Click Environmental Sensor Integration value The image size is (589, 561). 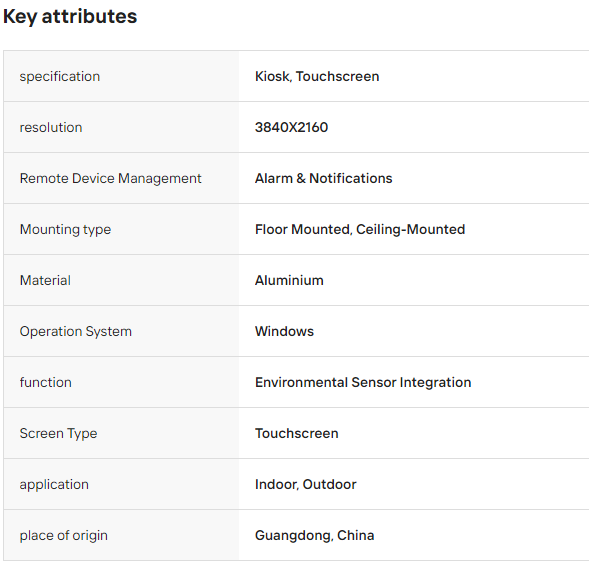click(363, 383)
